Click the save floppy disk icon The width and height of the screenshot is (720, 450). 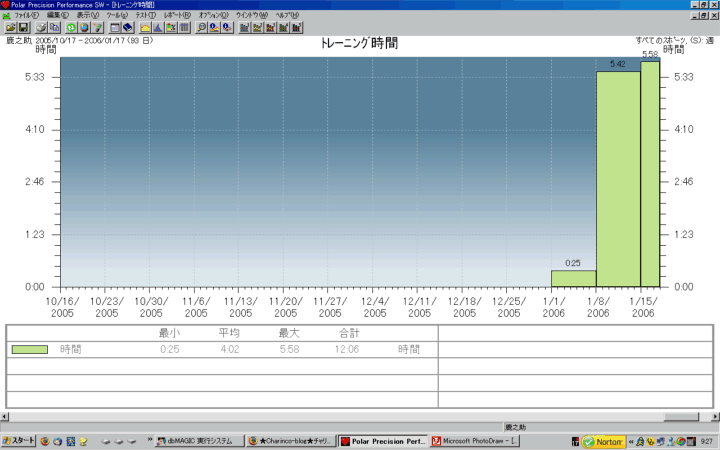click(x=24, y=28)
